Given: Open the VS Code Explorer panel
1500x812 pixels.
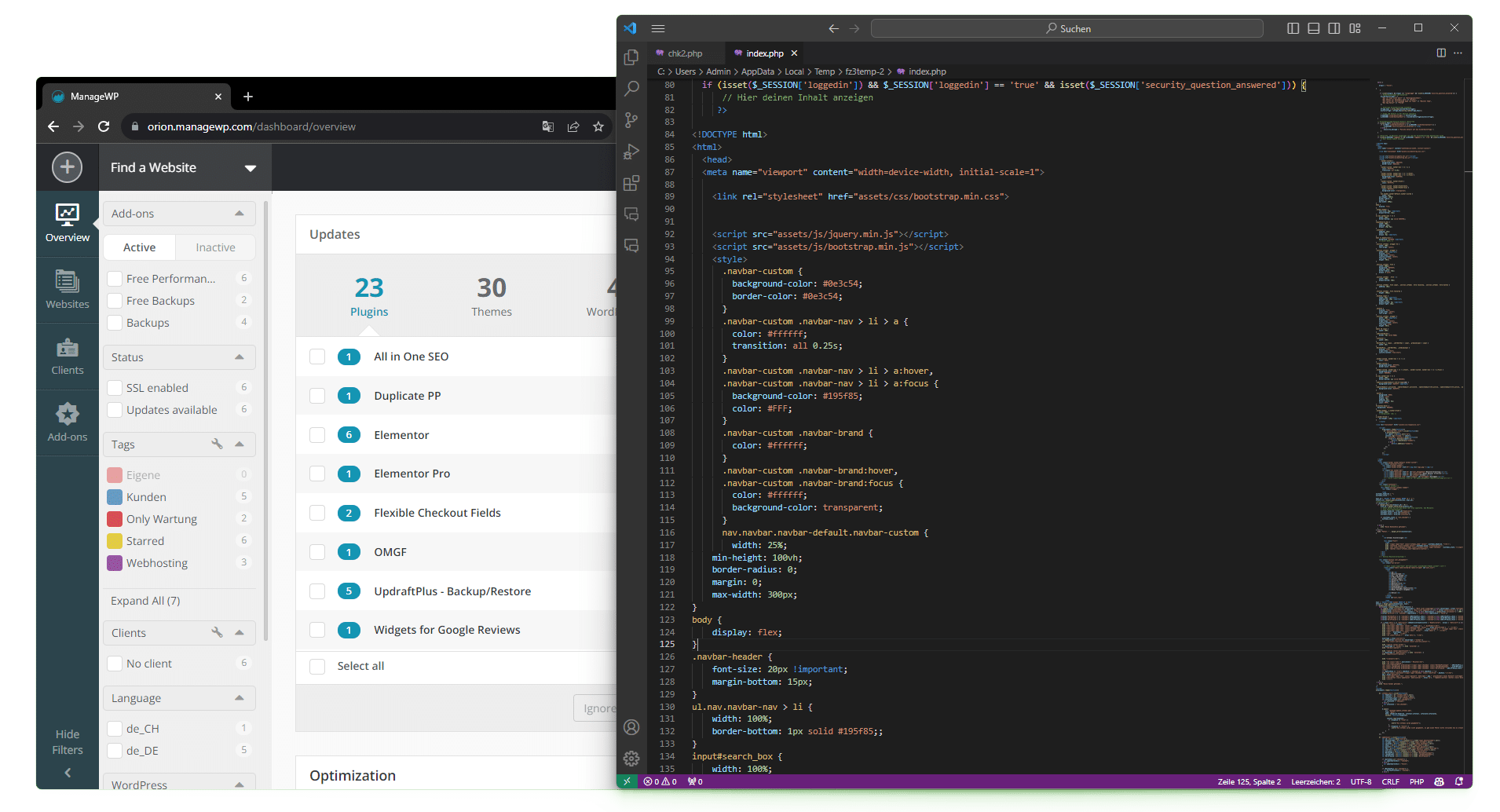Looking at the screenshot, I should point(631,57).
